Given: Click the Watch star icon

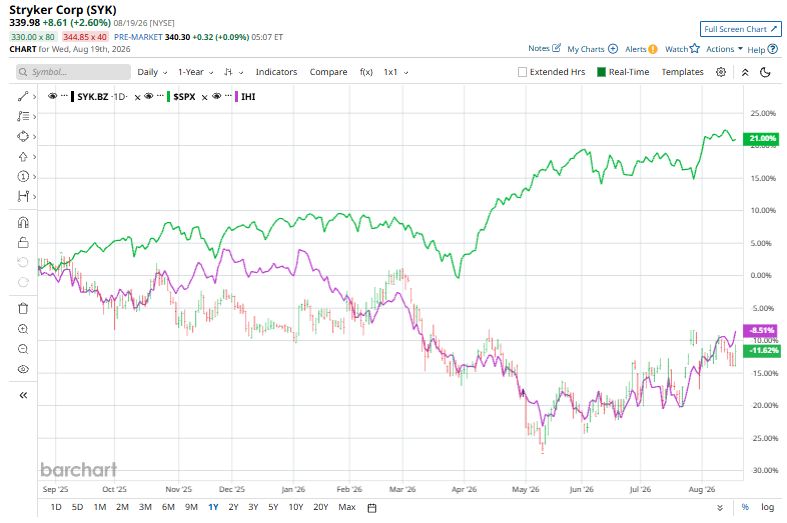Looking at the screenshot, I should [x=695, y=49].
